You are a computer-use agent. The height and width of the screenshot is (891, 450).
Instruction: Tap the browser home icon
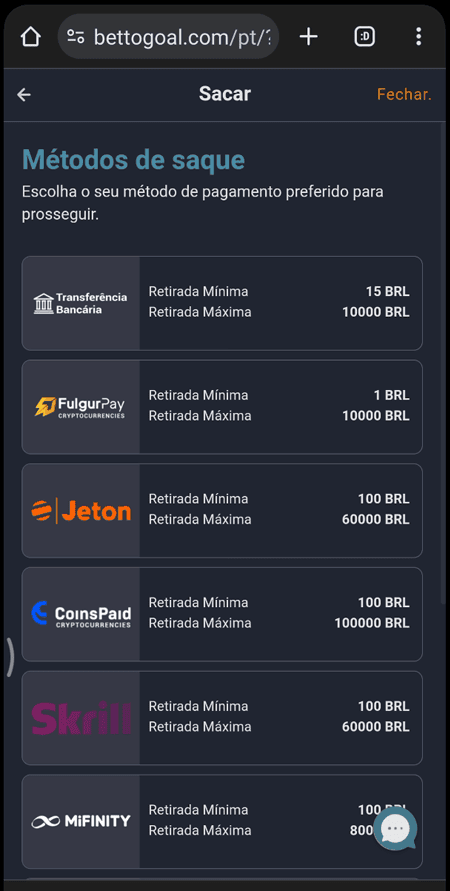tap(31, 37)
